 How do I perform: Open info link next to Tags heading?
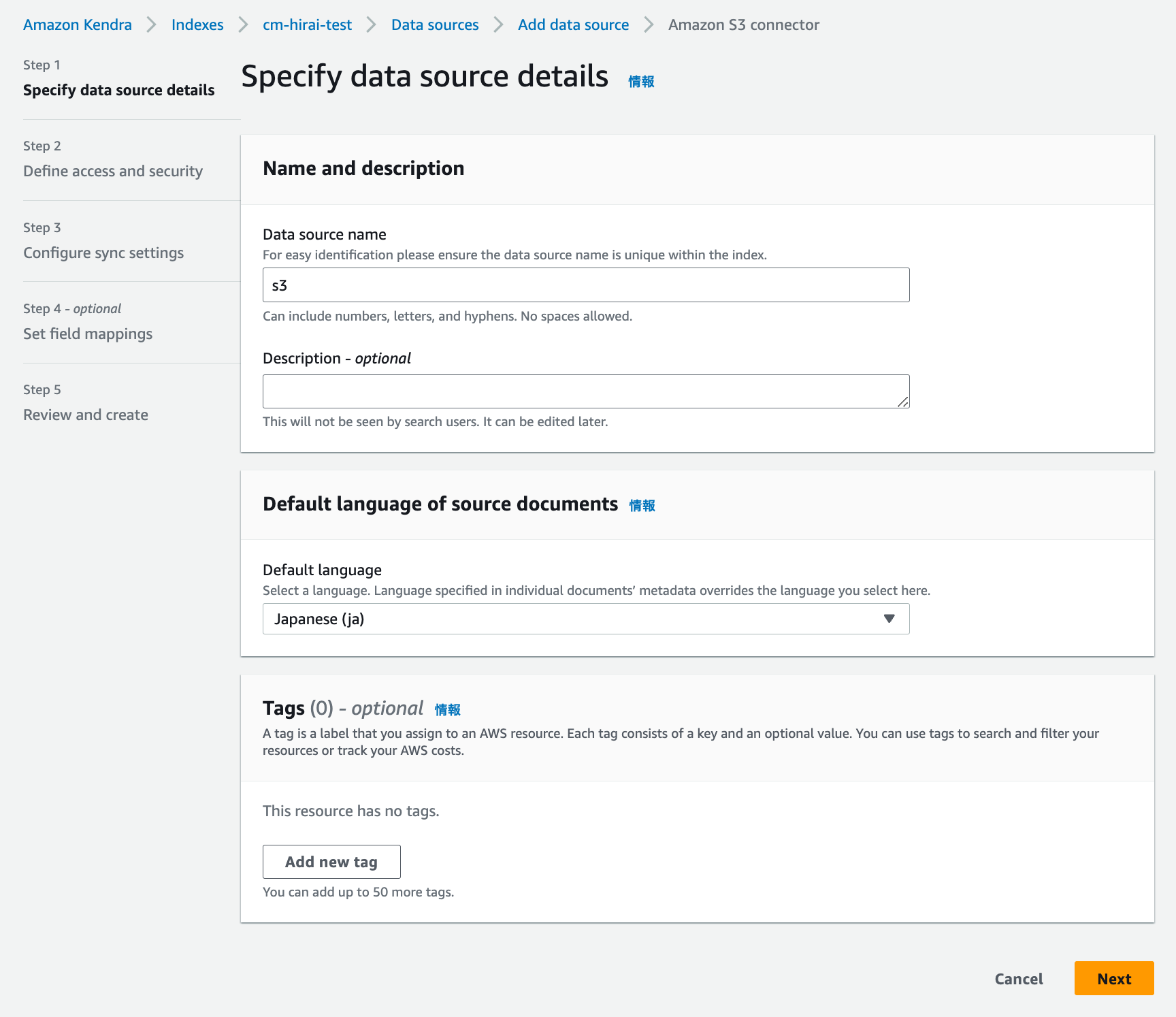pyautogui.click(x=447, y=710)
